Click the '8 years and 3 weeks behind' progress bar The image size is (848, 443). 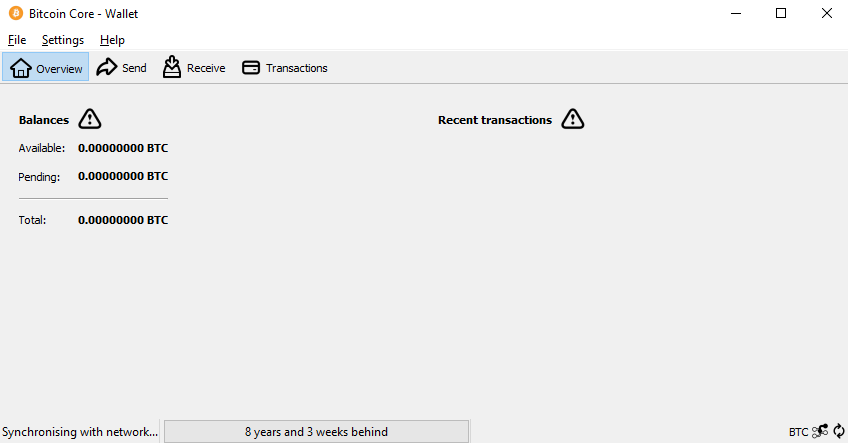[316, 432]
